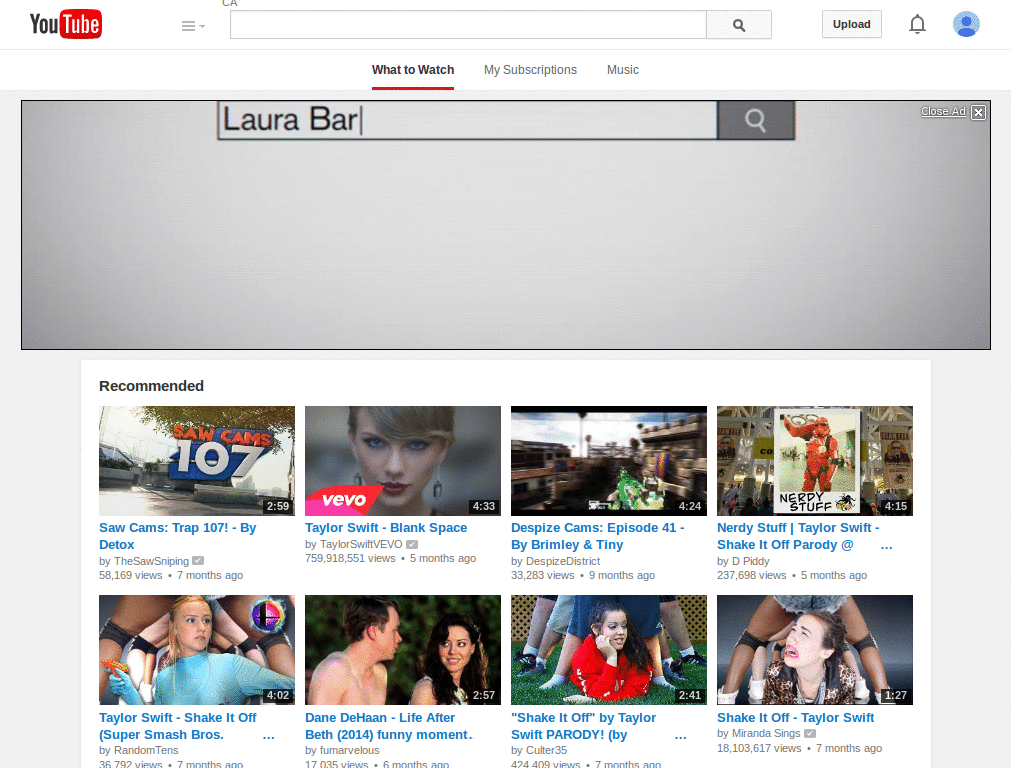
Task: Click the 2:59 duration badge
Action: 278,506
